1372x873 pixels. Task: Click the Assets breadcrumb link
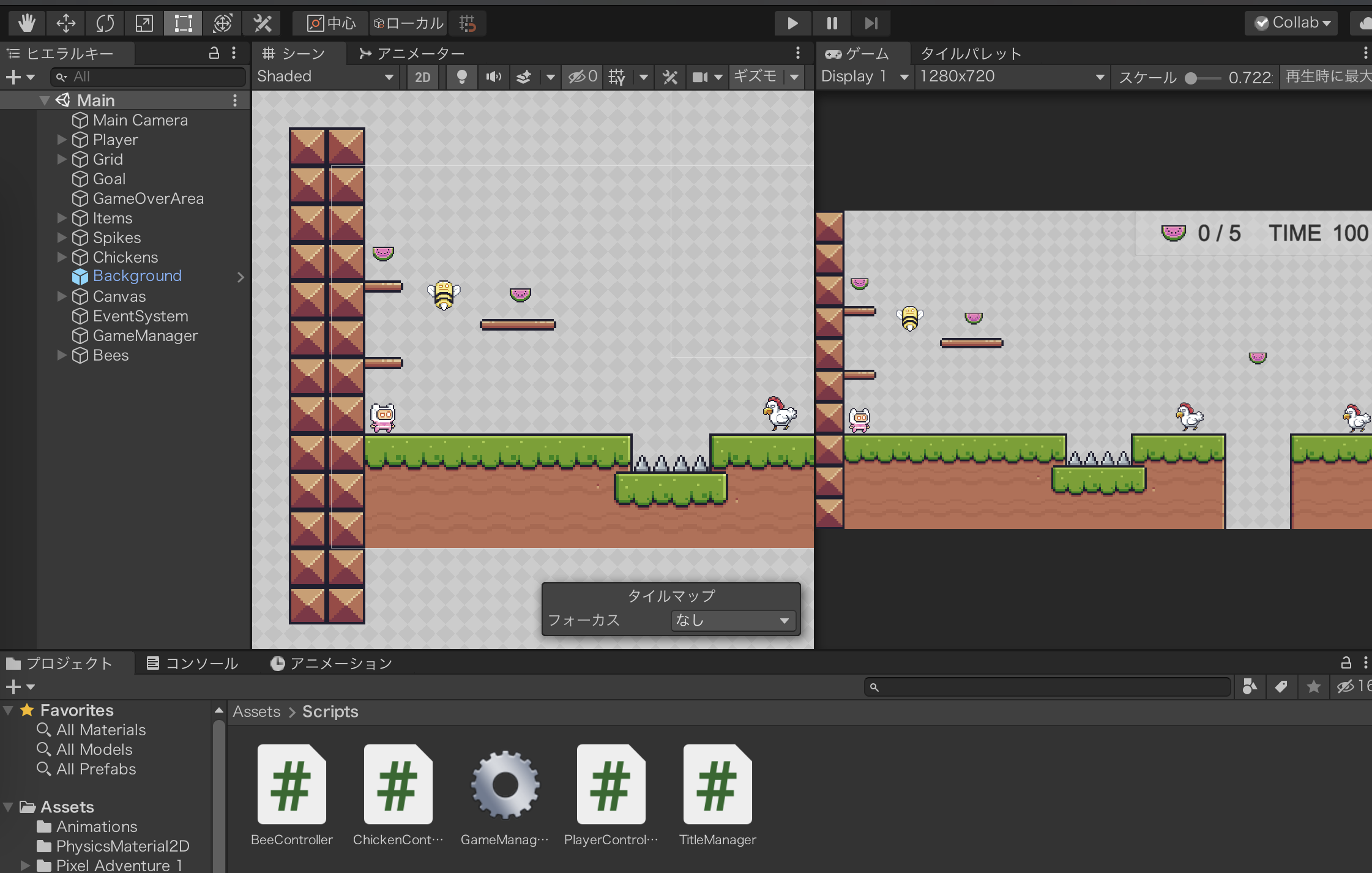pos(256,711)
